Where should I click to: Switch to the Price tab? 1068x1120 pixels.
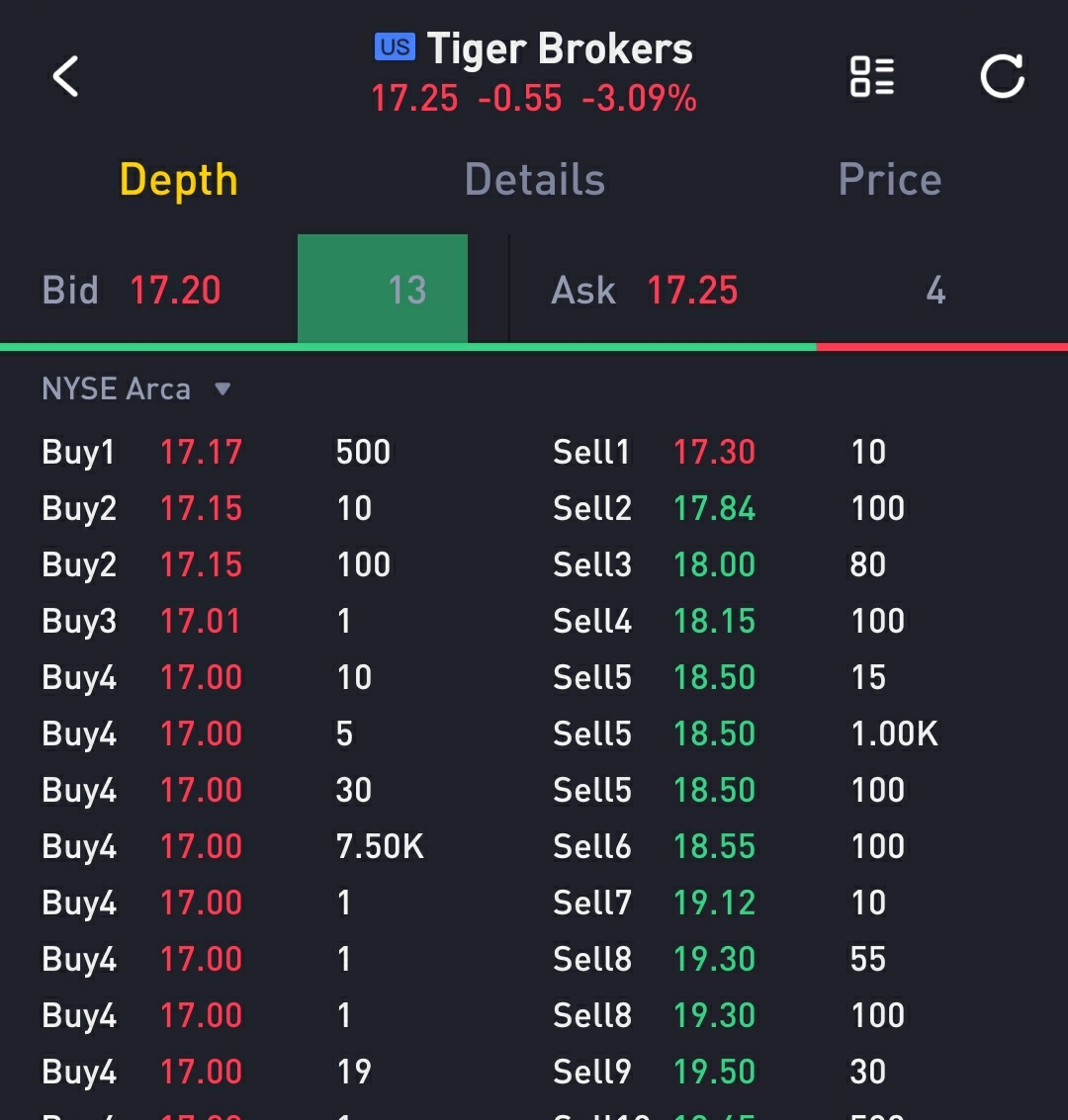pyautogui.click(x=889, y=180)
